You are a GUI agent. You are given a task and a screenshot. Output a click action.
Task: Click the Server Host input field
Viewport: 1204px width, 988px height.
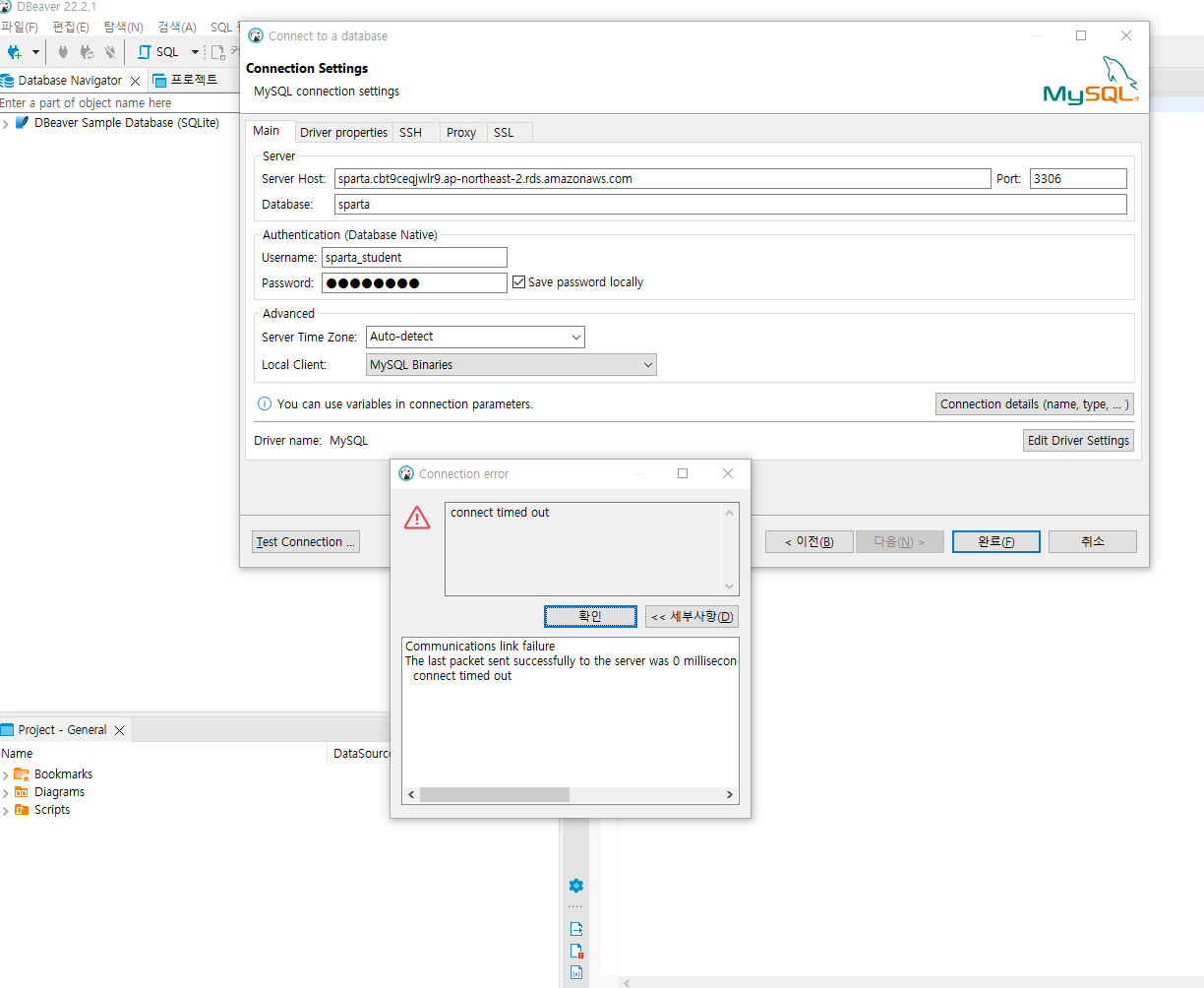pos(662,179)
